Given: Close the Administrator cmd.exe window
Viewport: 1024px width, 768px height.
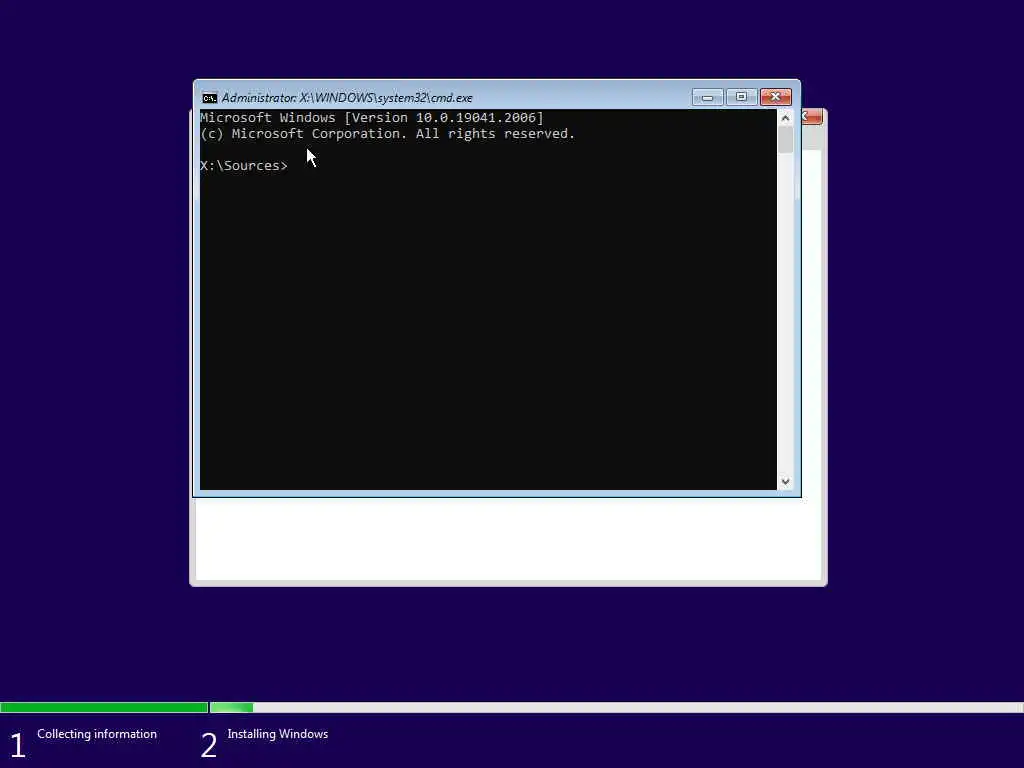Looking at the screenshot, I should 775,97.
